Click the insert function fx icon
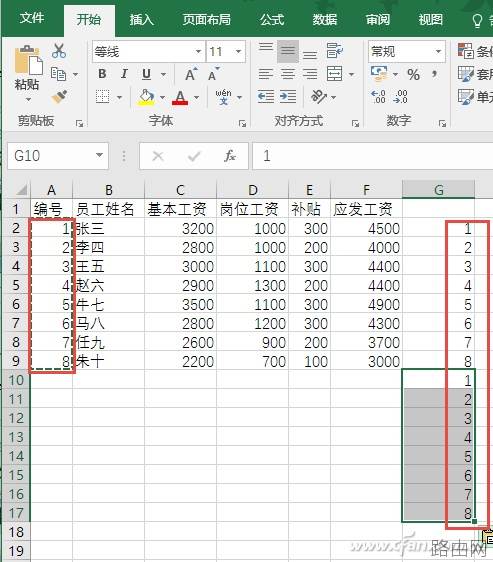Screen dimensions: 493x562 (229, 156)
